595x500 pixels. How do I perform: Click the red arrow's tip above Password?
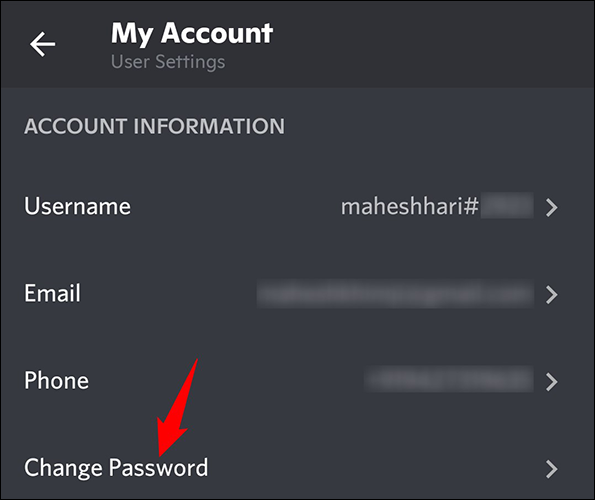click(x=162, y=453)
